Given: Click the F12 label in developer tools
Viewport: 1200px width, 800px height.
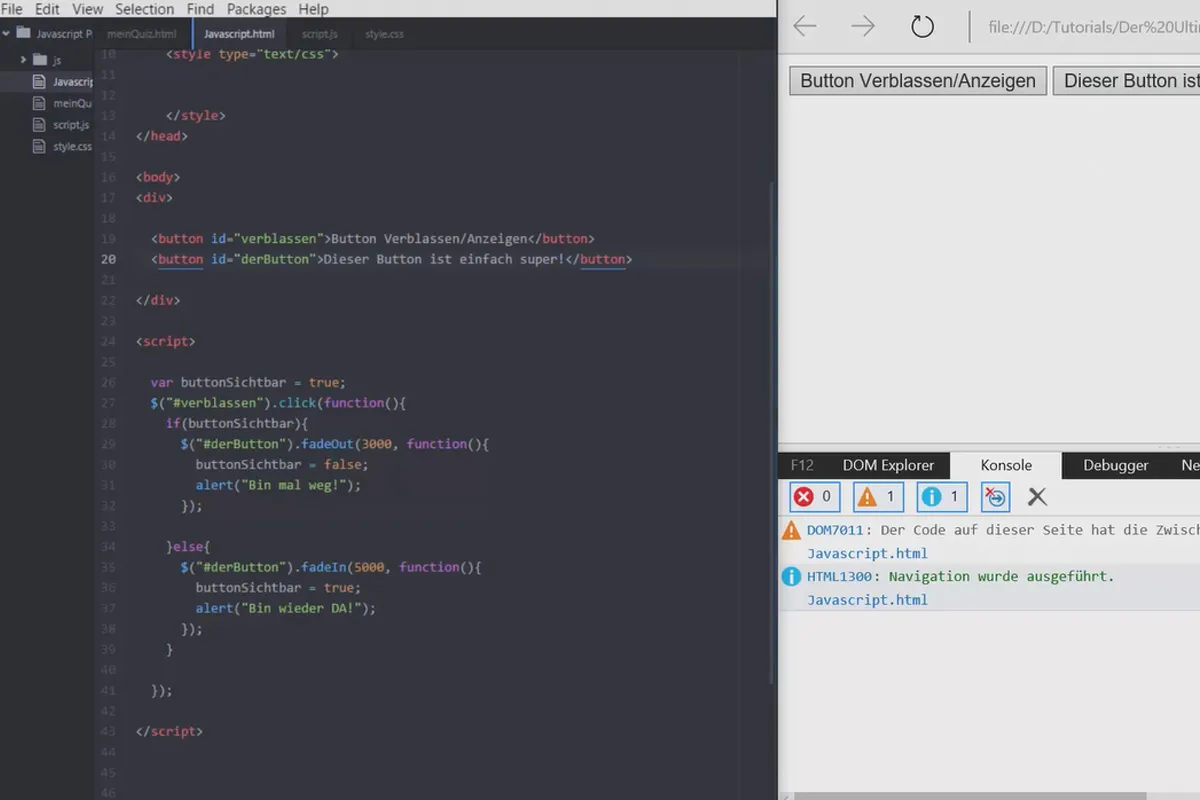Looking at the screenshot, I should (802, 465).
